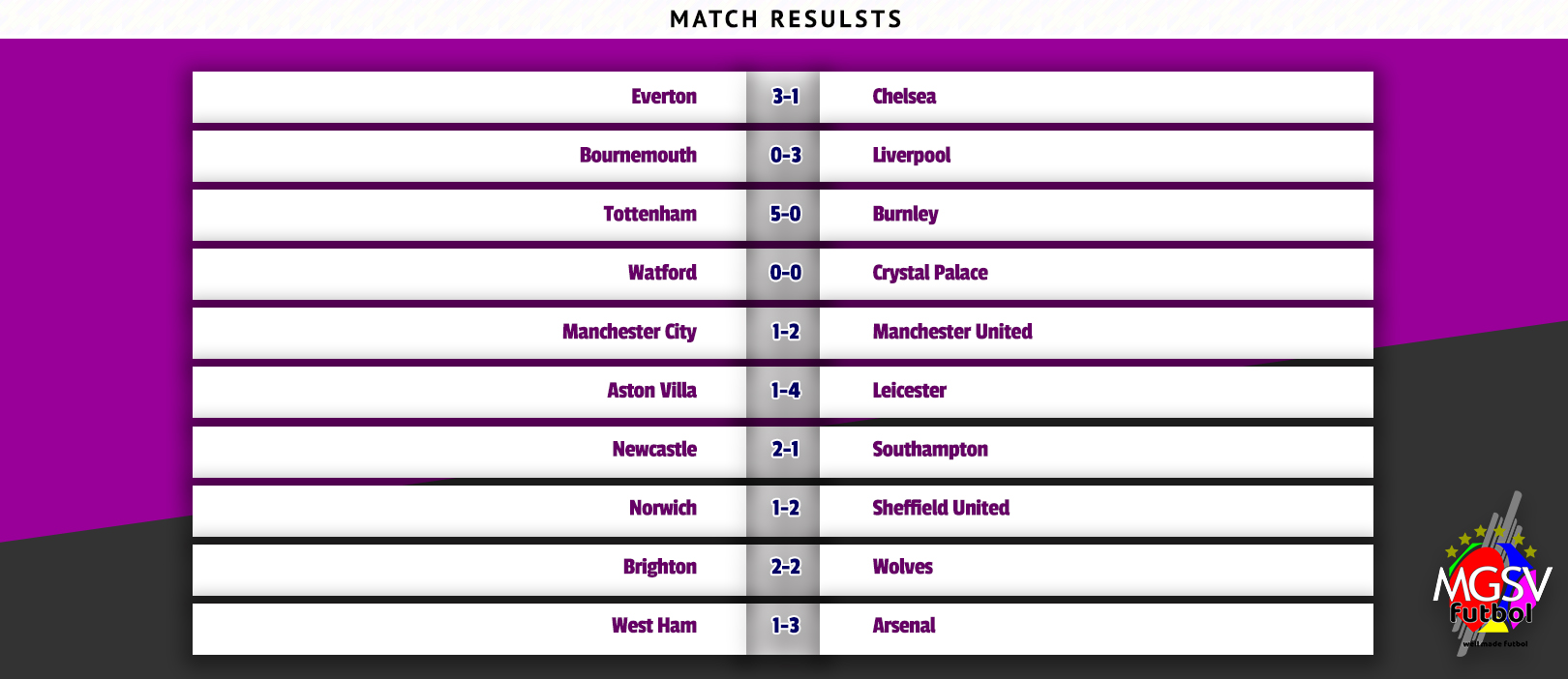Screen dimensions: 1568x679
Task: Select Manchester United in the results
Action: [951, 332]
